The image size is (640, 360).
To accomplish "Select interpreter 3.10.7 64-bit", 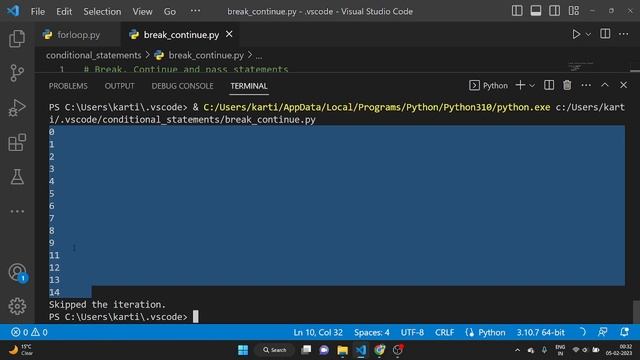I will pyautogui.click(x=540, y=332).
